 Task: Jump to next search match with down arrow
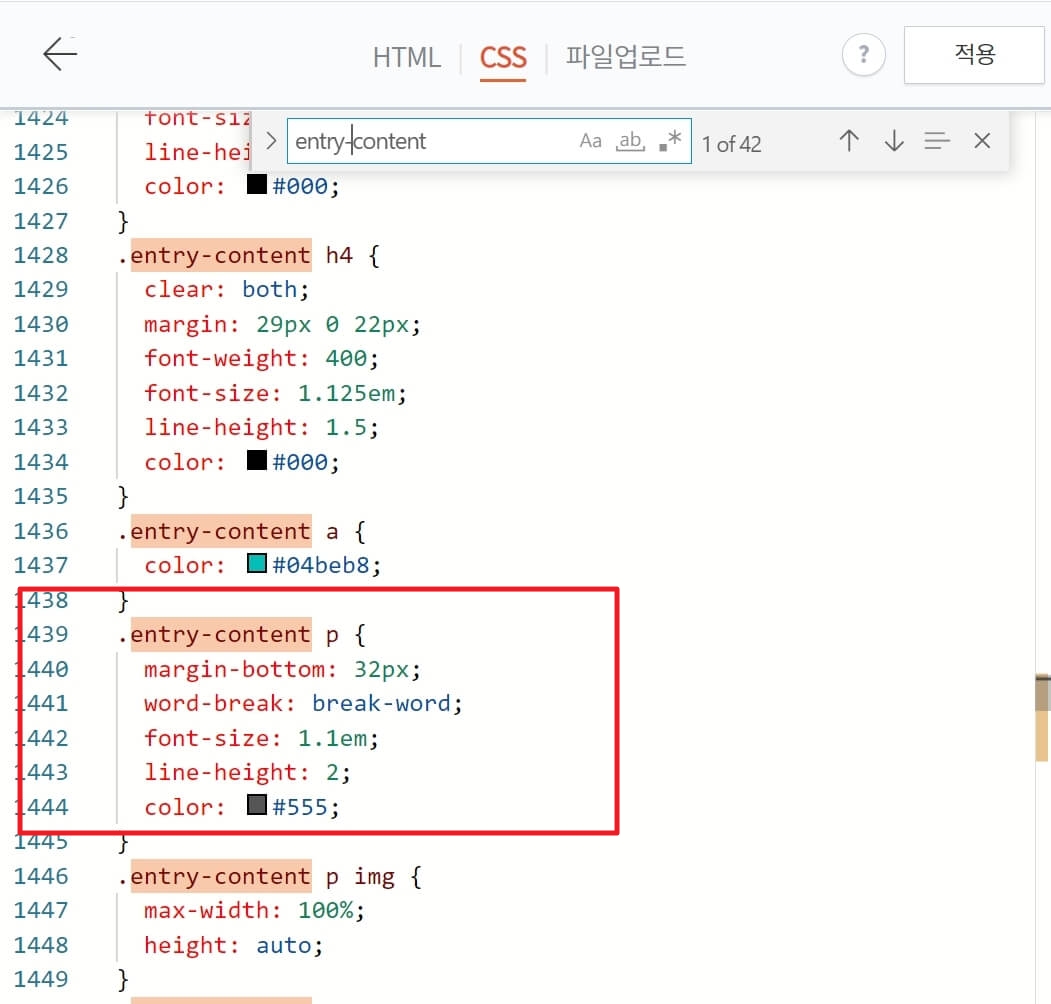tap(893, 141)
